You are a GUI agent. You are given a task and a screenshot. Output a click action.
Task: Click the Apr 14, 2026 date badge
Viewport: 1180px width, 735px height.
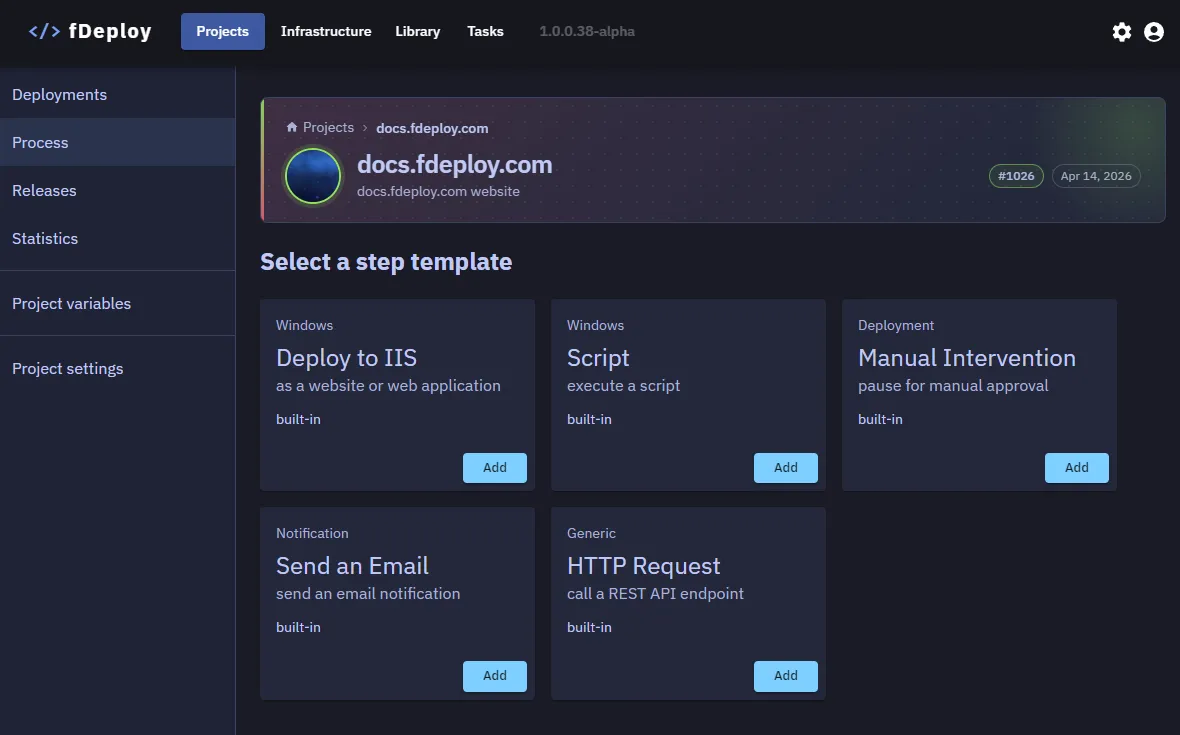pyautogui.click(x=1096, y=176)
